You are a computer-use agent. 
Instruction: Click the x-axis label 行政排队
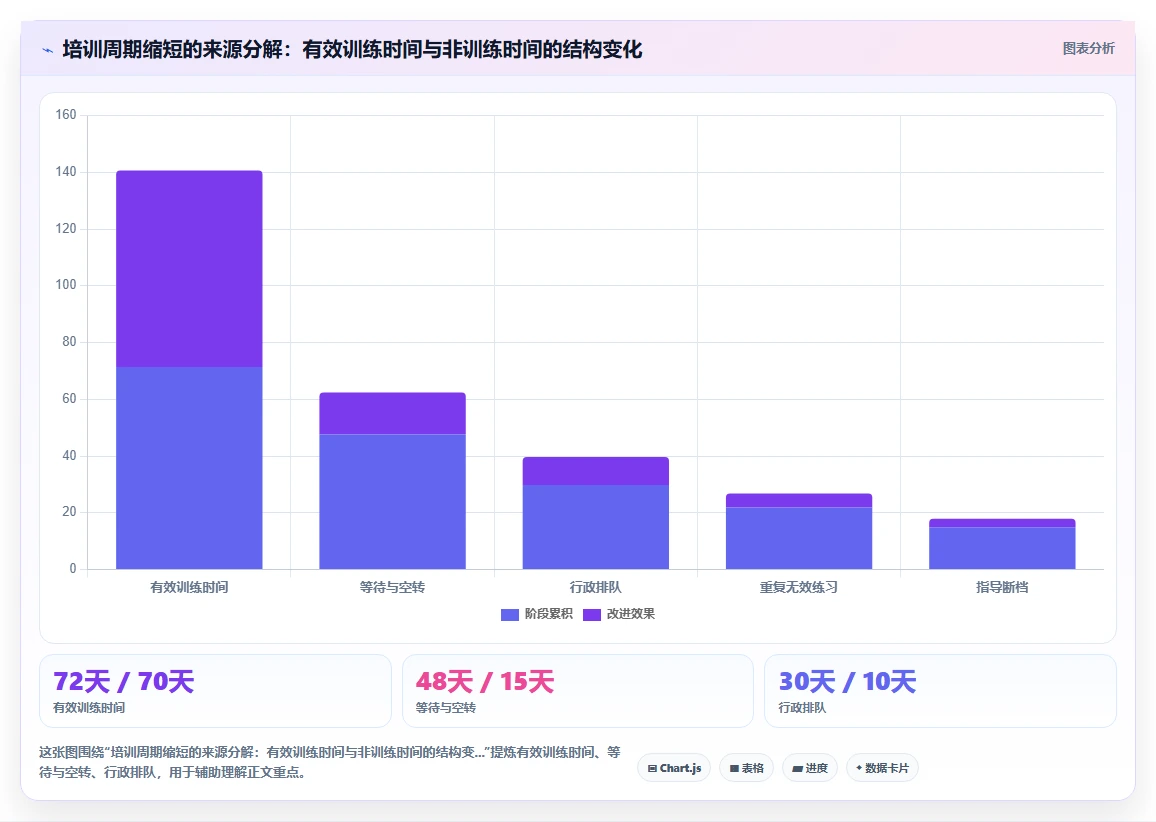click(x=596, y=588)
